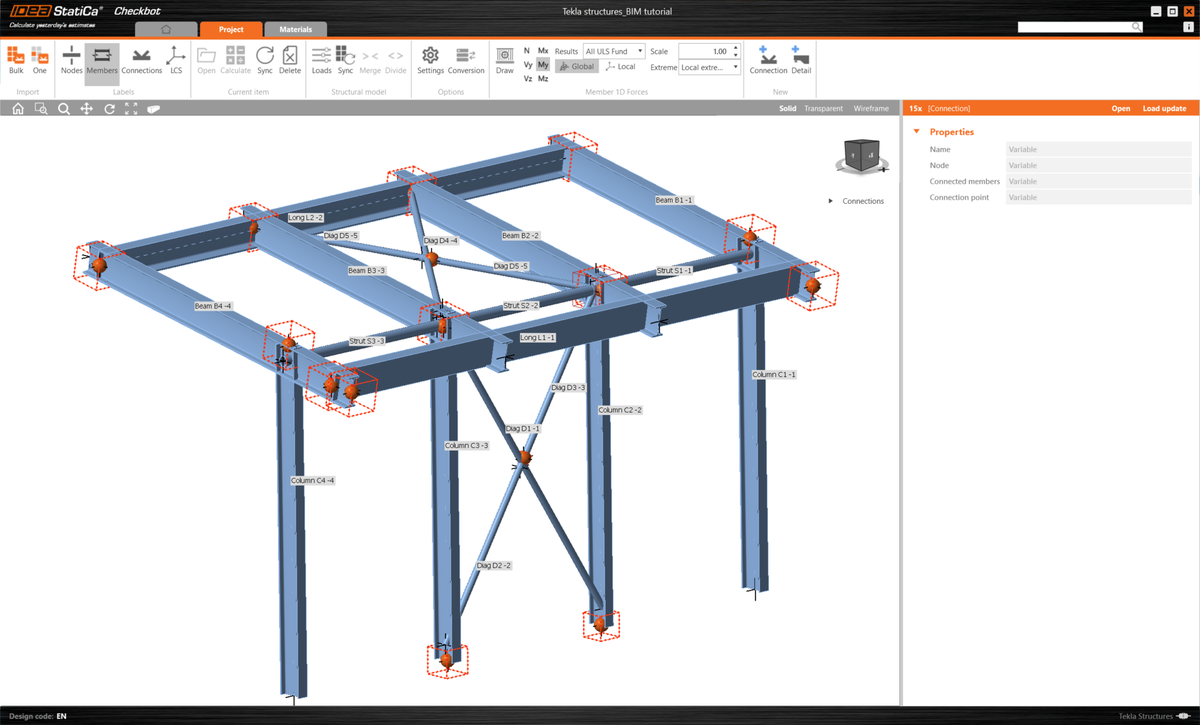Screen dimensions: 1200x725
Task: Toggle Global force display mode
Action: pyautogui.click(x=577, y=65)
